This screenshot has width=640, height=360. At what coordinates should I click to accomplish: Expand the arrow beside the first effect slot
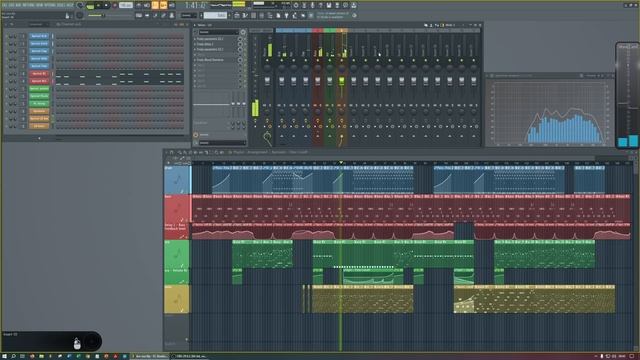pyautogui.click(x=195, y=39)
